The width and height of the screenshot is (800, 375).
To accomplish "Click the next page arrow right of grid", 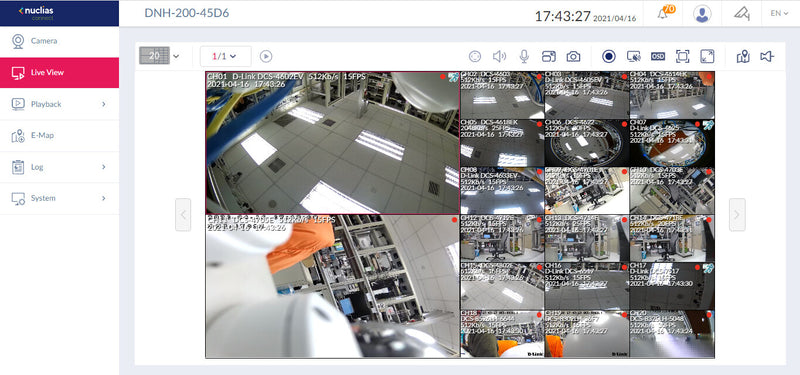I will 737,215.
